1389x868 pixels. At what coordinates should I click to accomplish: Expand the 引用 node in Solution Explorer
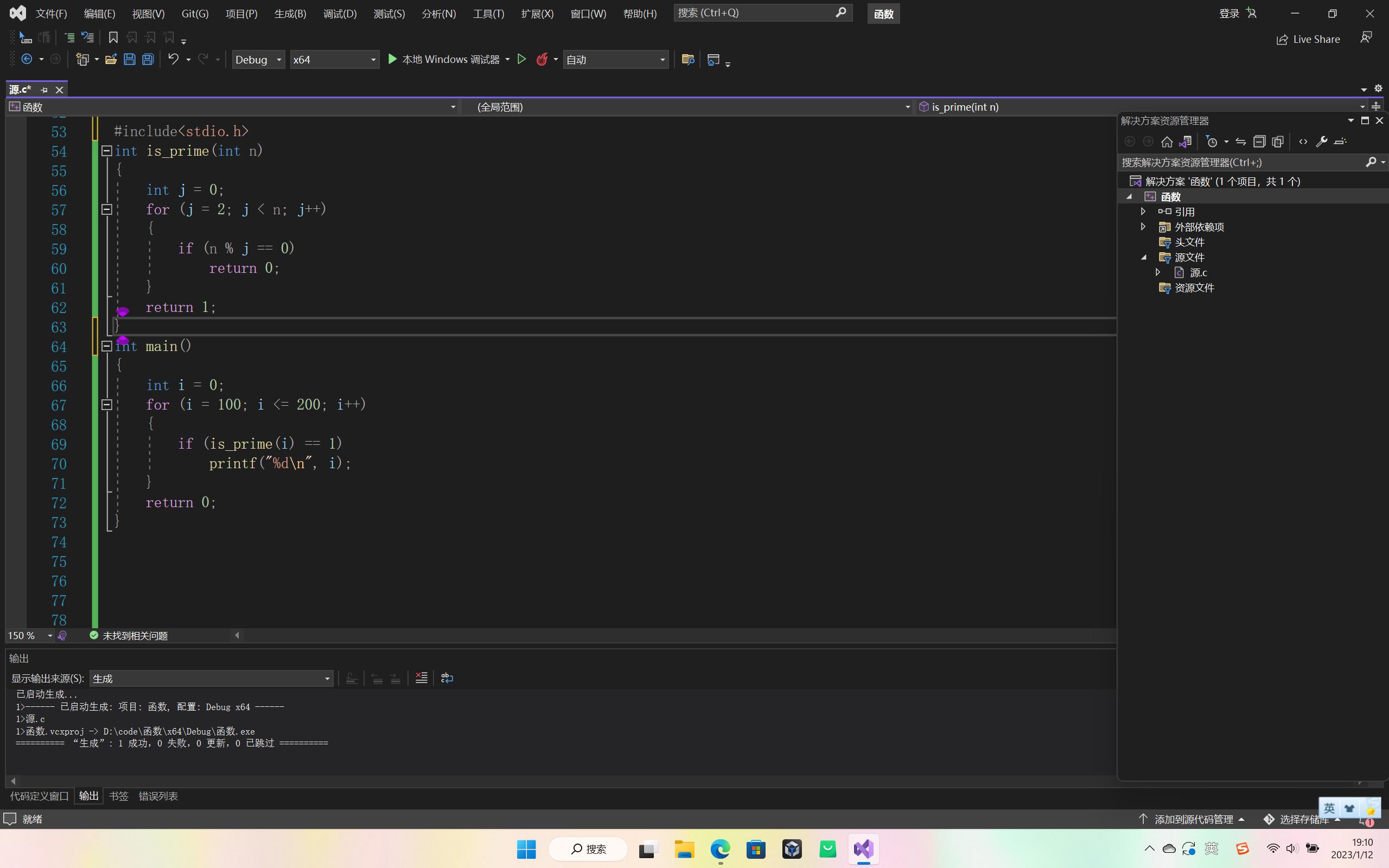[x=1143, y=212]
